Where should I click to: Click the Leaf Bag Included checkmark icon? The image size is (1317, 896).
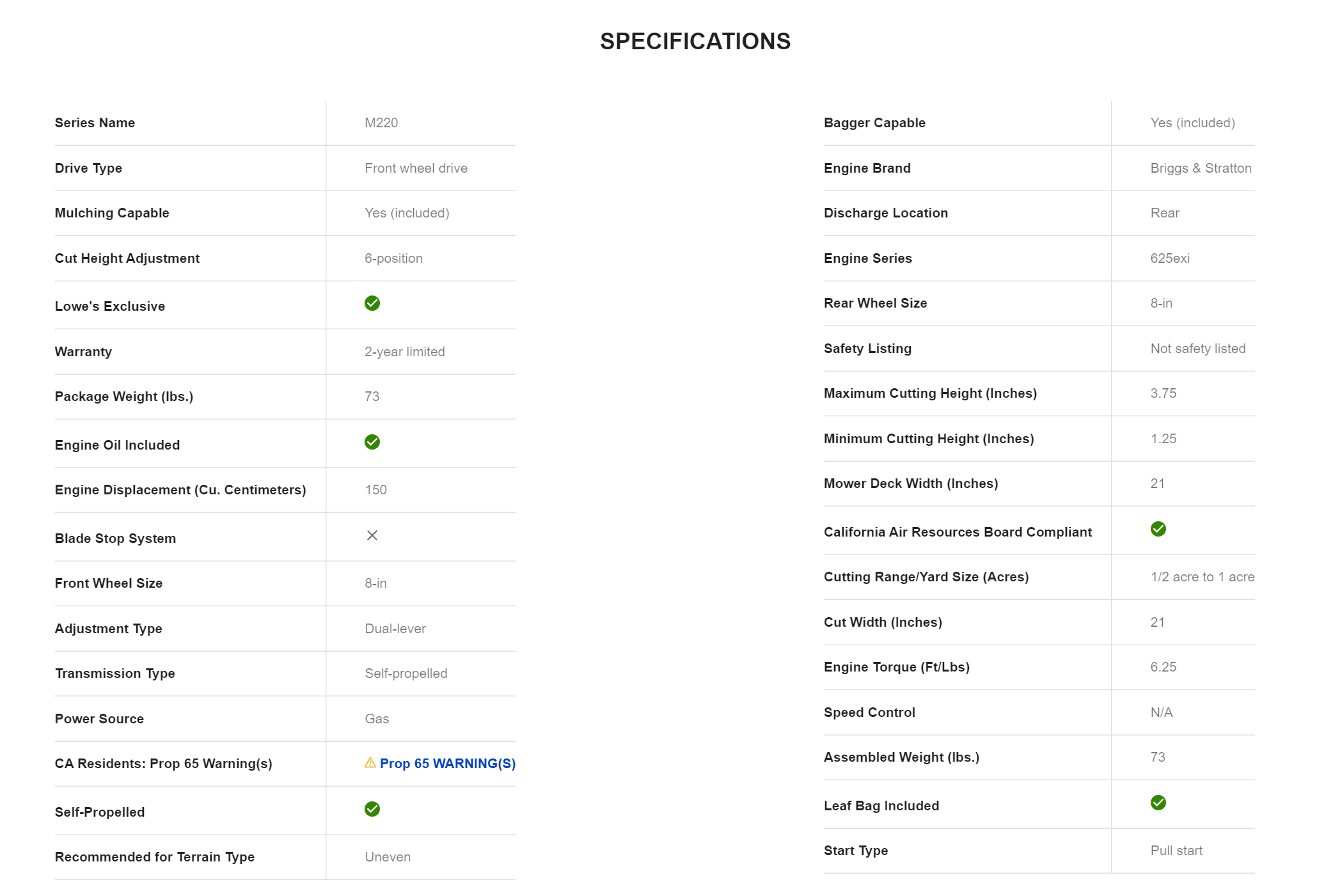[1158, 803]
